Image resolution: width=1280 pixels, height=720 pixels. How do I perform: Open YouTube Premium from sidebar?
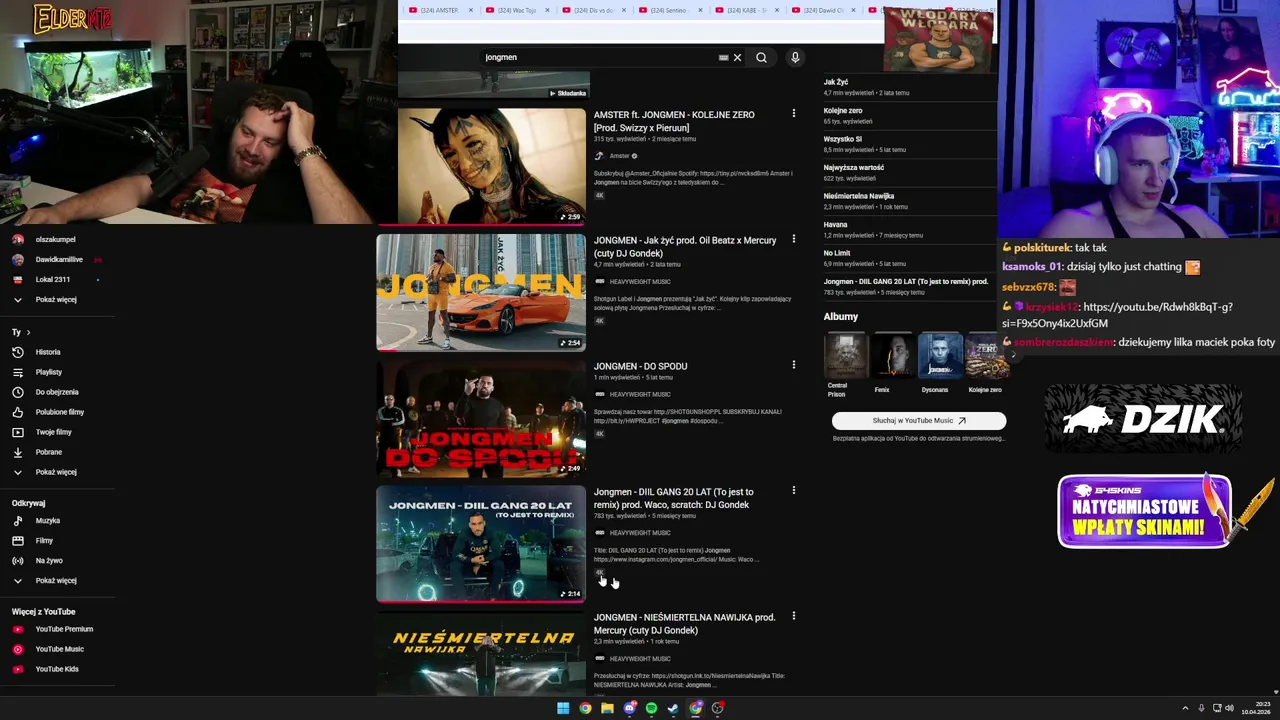63,629
